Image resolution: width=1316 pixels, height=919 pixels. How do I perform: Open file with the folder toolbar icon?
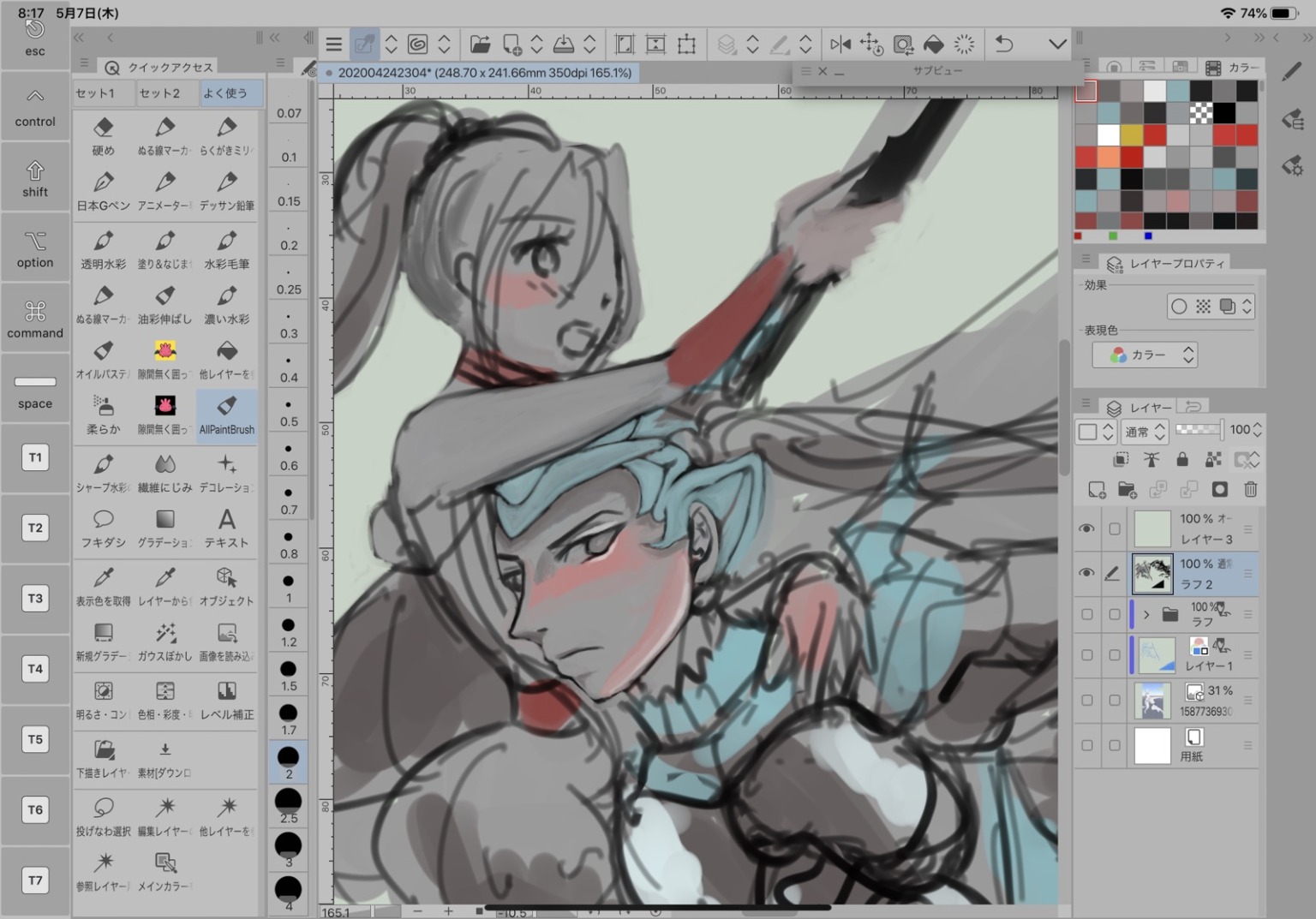pos(480,44)
